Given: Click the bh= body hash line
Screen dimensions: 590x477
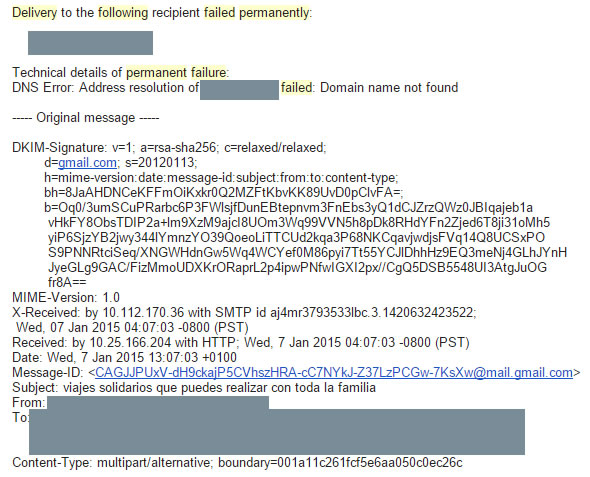Looking at the screenshot, I should (x=224, y=193).
